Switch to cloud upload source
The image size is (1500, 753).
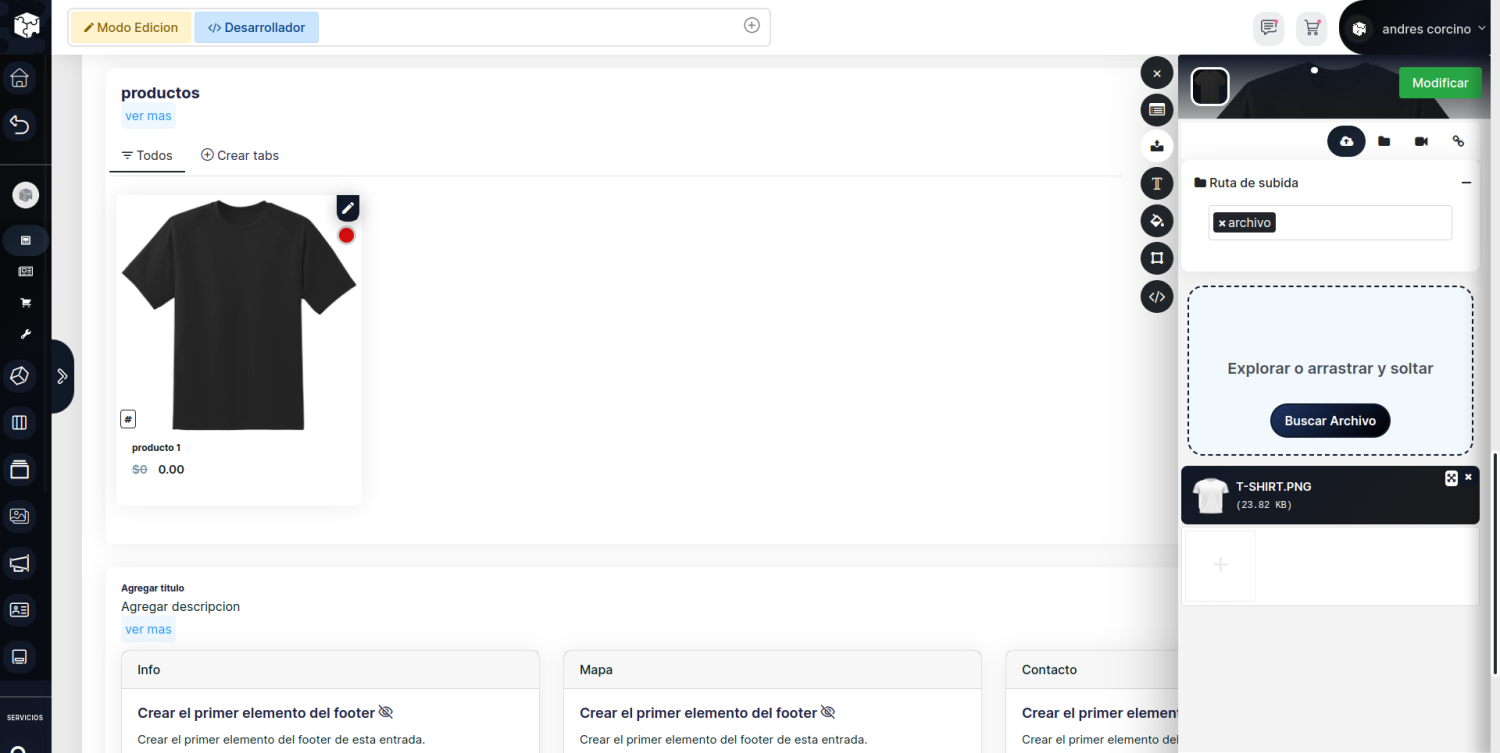(1346, 141)
